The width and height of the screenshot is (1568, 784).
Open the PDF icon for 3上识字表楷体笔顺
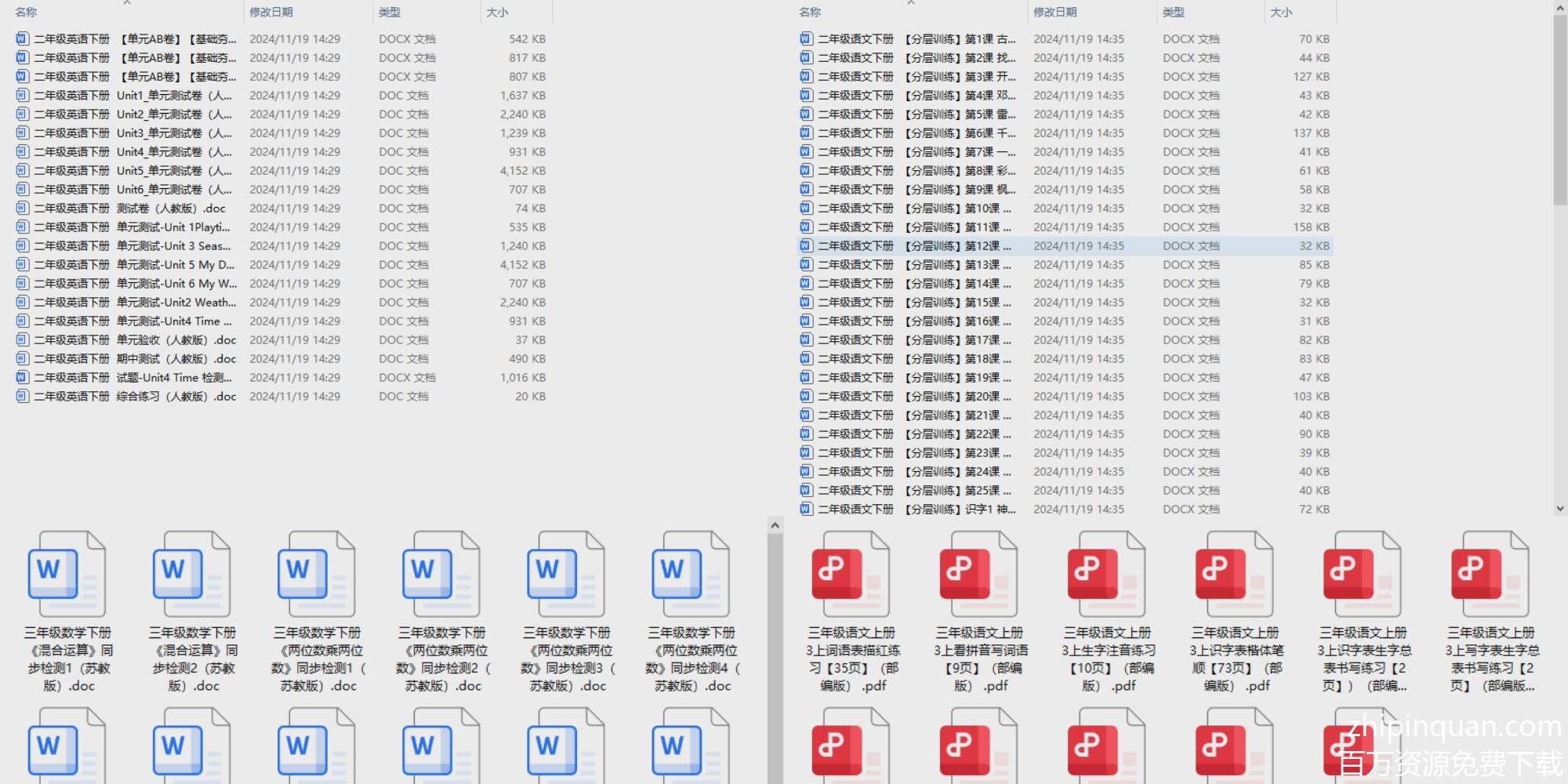click(1234, 574)
